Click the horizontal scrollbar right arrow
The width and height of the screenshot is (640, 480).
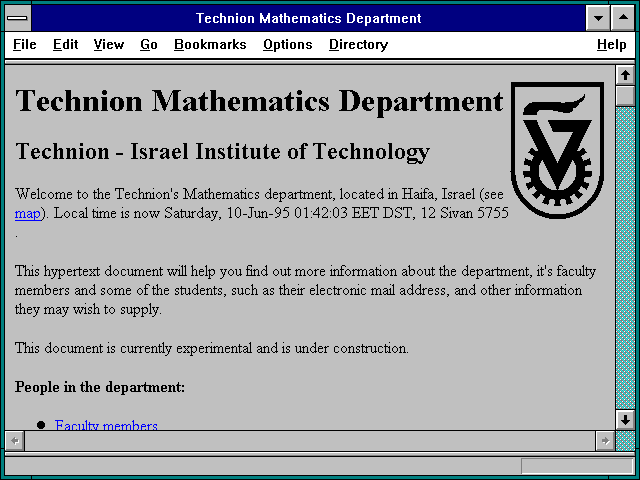pyautogui.click(x=605, y=441)
